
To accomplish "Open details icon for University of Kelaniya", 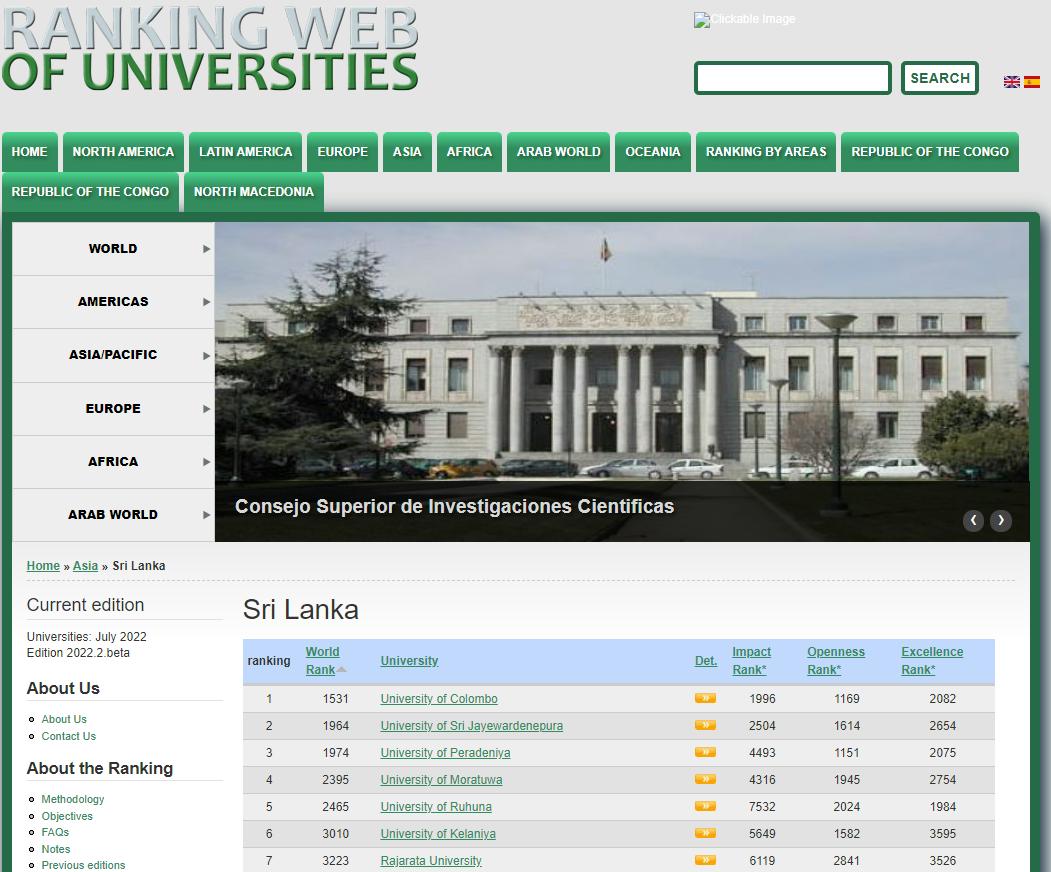I will [705, 833].
